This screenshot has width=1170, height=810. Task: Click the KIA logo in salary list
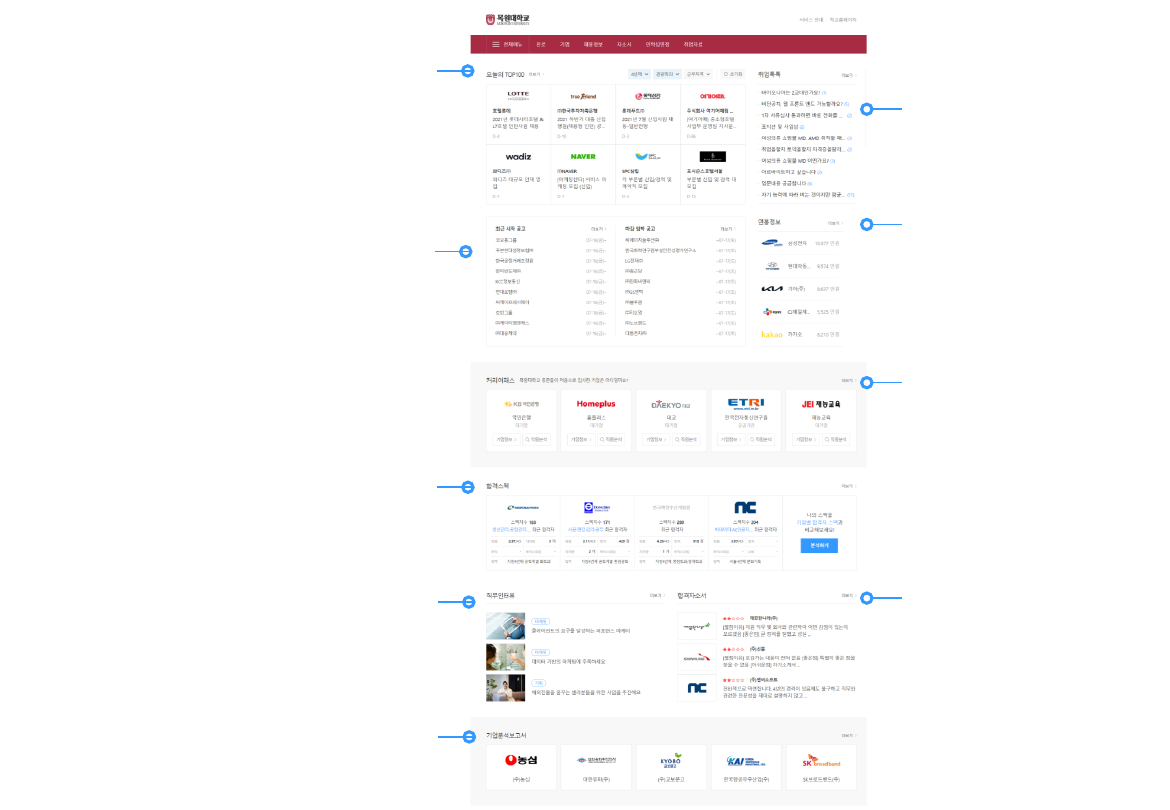771,288
